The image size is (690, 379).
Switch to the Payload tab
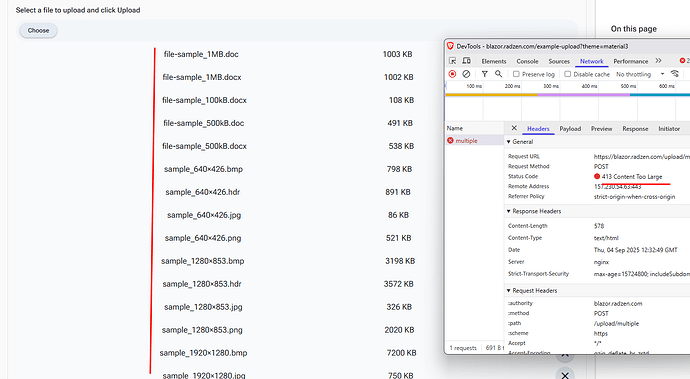coord(570,129)
